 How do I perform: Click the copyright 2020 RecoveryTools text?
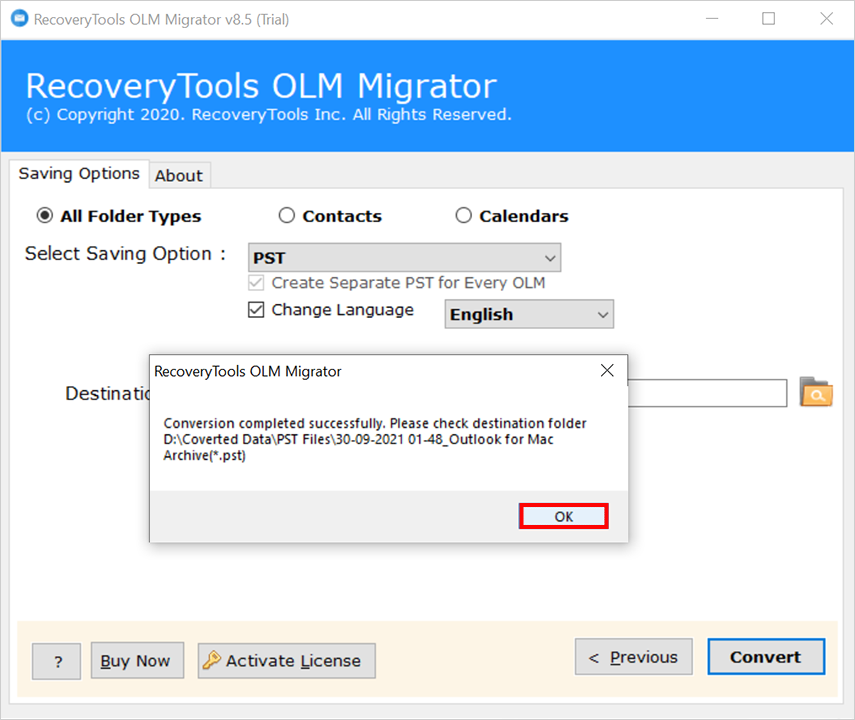coord(269,115)
